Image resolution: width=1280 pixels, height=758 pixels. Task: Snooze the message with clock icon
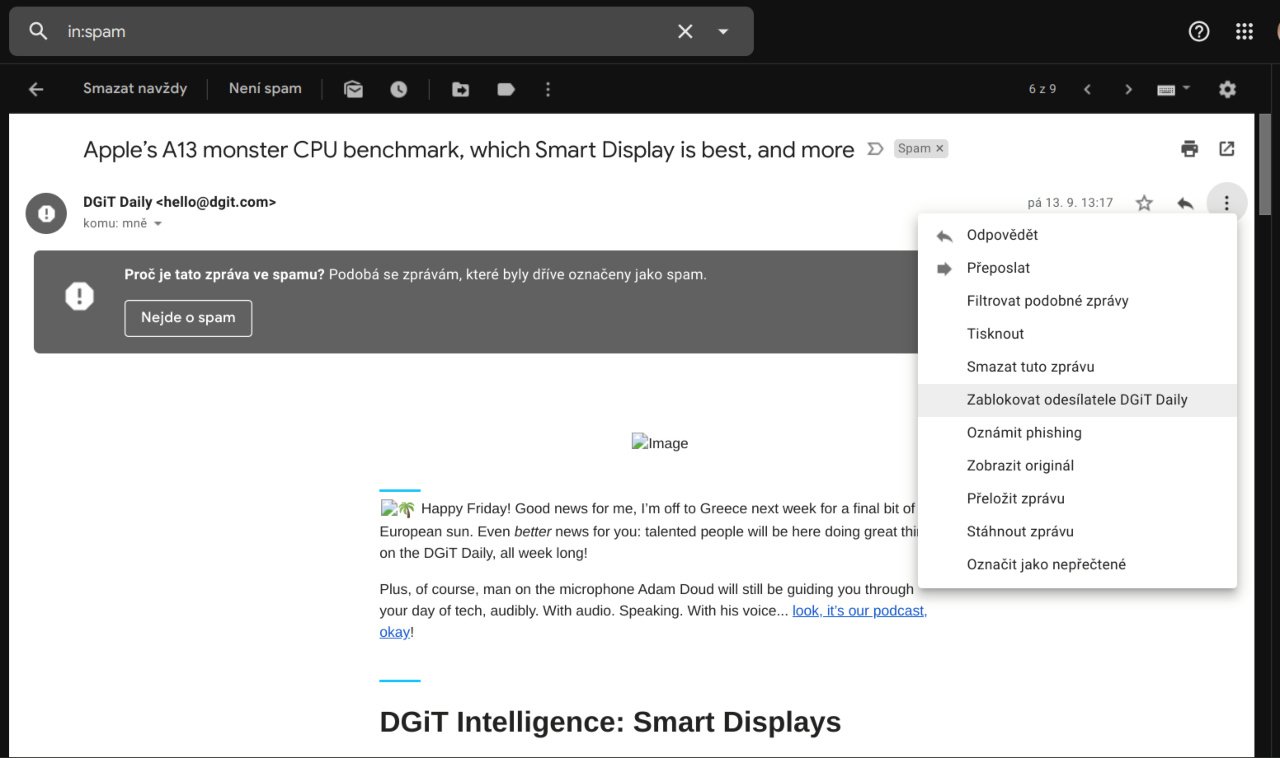398,89
